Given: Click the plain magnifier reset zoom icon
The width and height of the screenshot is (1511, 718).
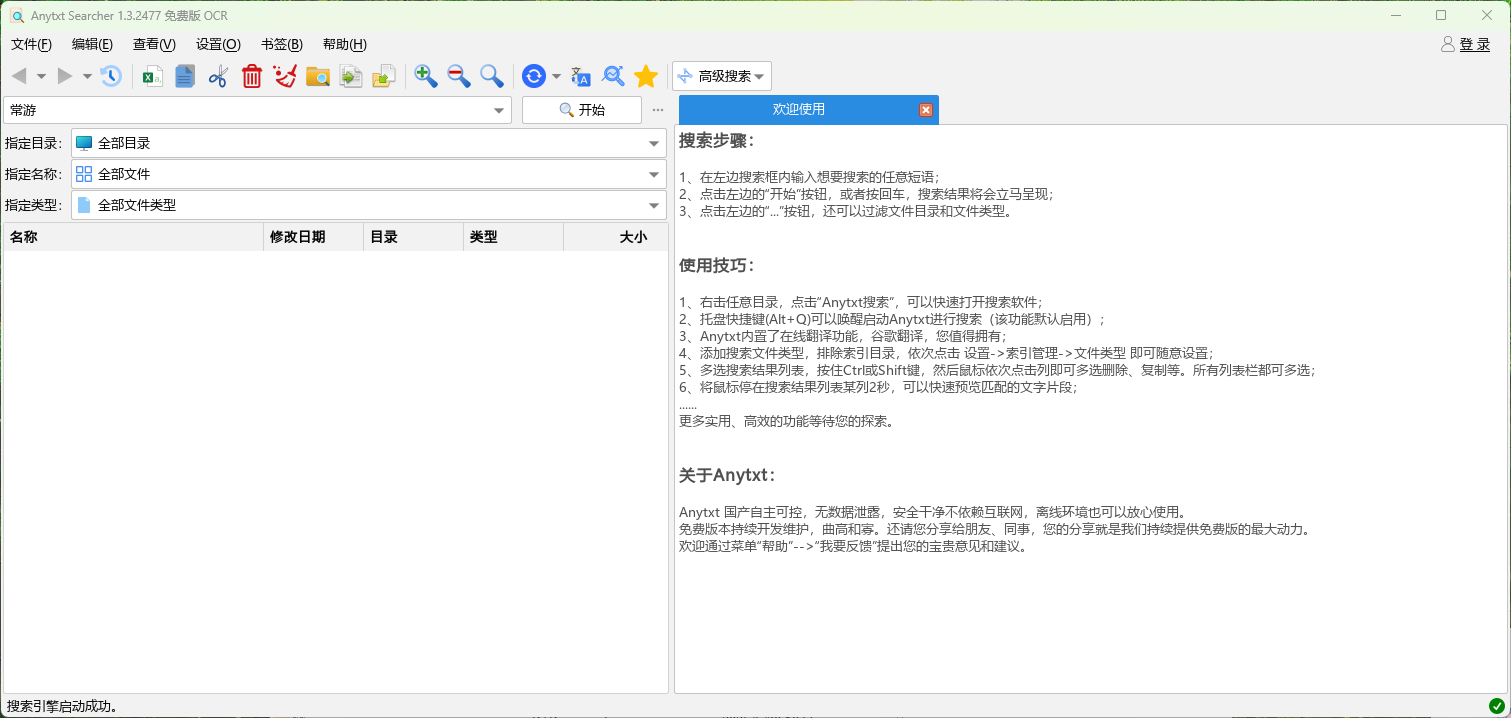Looking at the screenshot, I should click(x=491, y=76).
